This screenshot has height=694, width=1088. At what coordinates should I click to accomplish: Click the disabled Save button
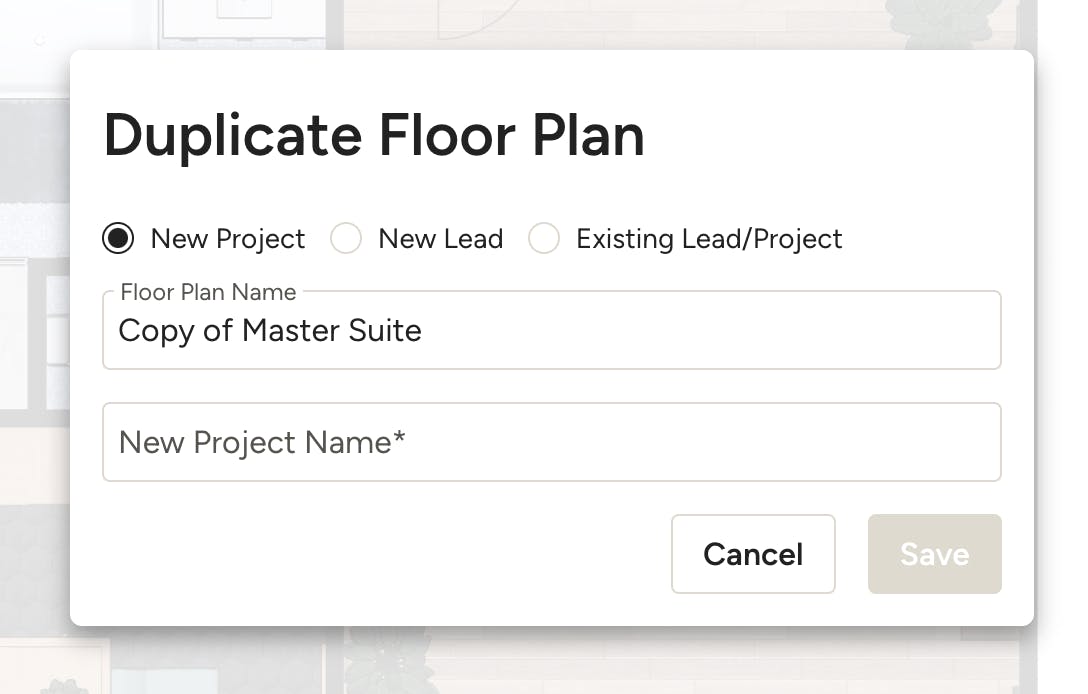point(934,554)
